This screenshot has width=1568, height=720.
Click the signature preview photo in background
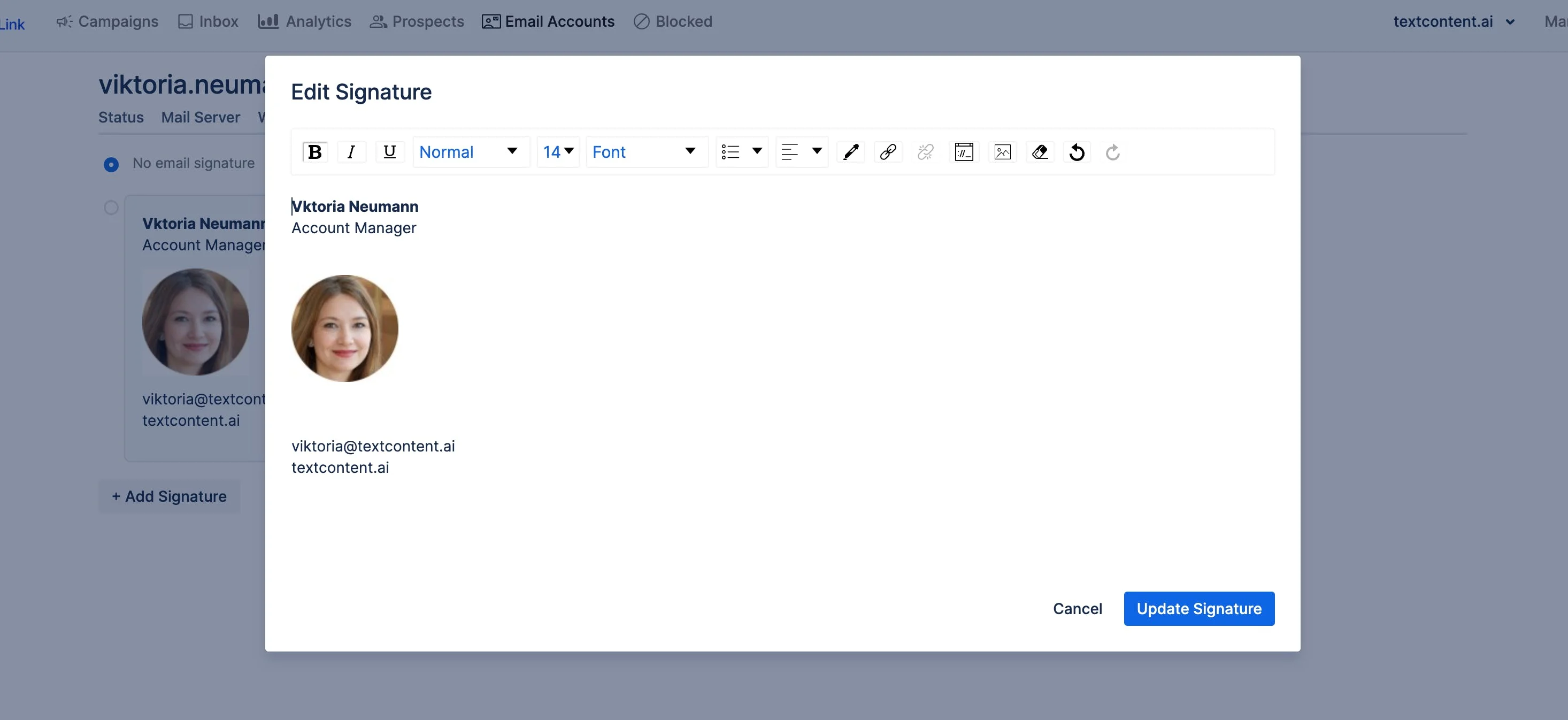(195, 322)
